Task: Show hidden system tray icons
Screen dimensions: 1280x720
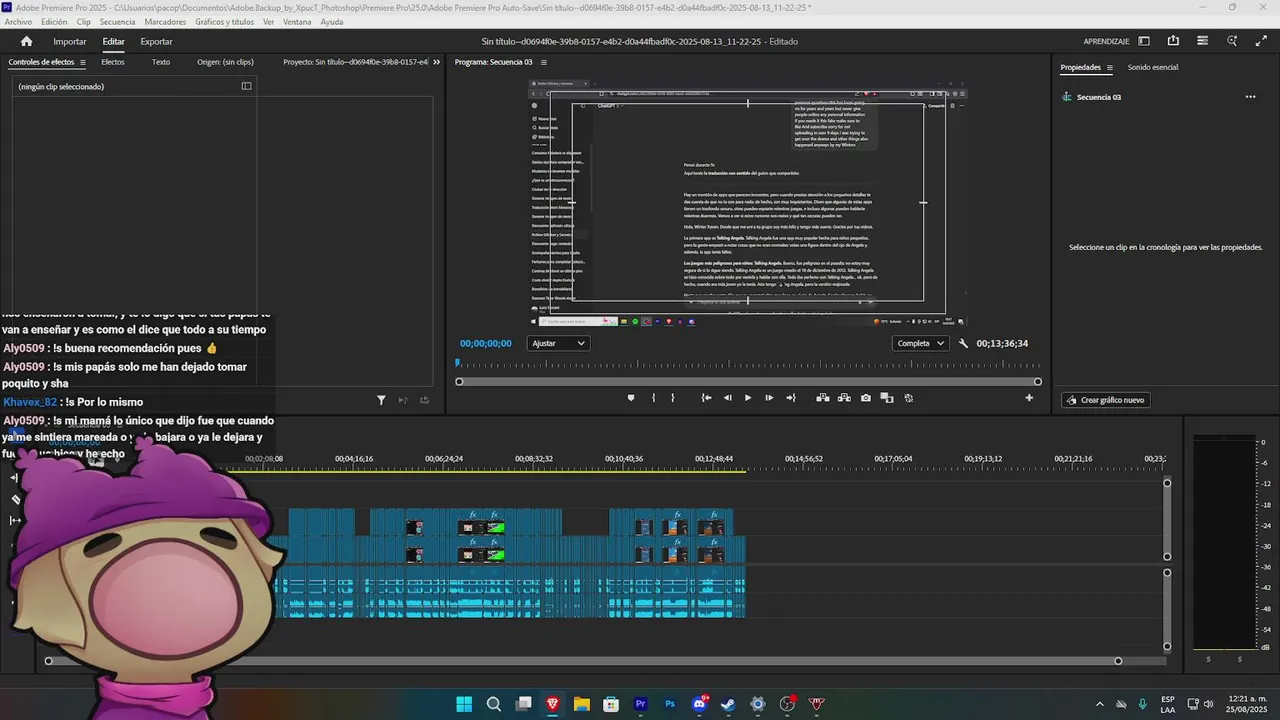Action: coord(1100,704)
